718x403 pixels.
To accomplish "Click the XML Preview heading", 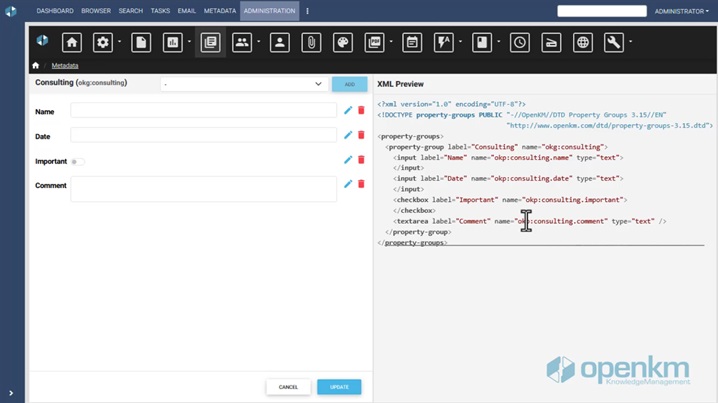I will 400,84.
